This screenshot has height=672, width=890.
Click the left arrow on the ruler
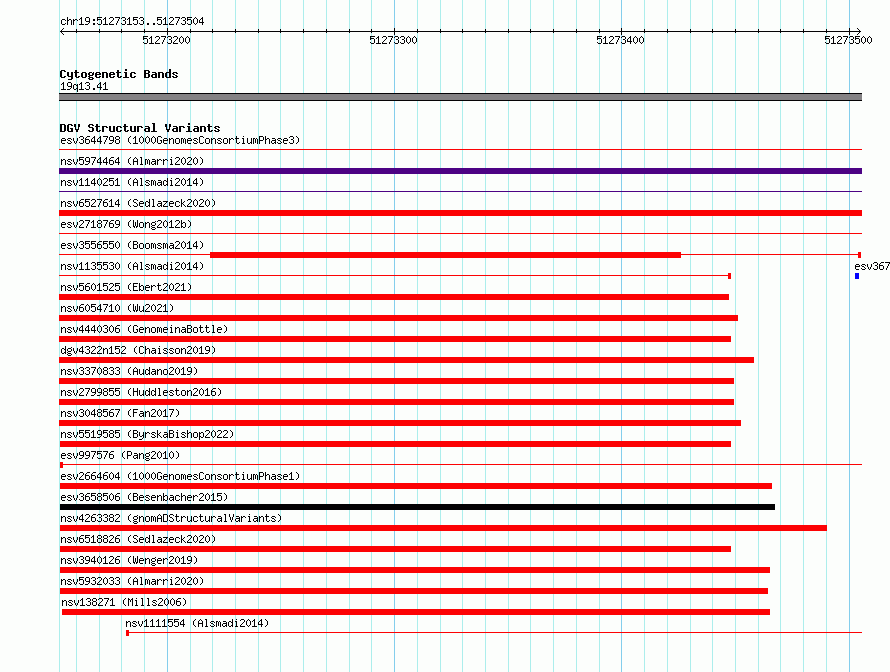point(62,32)
